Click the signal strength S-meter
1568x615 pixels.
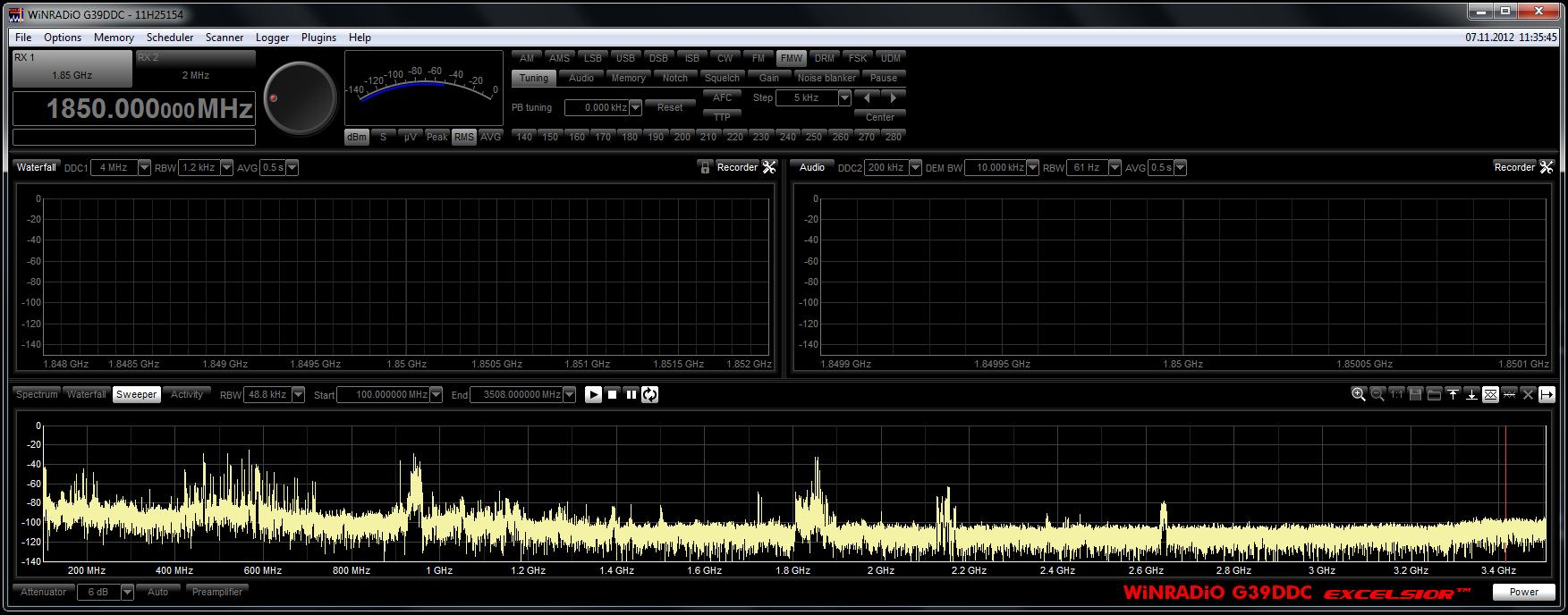(x=424, y=88)
